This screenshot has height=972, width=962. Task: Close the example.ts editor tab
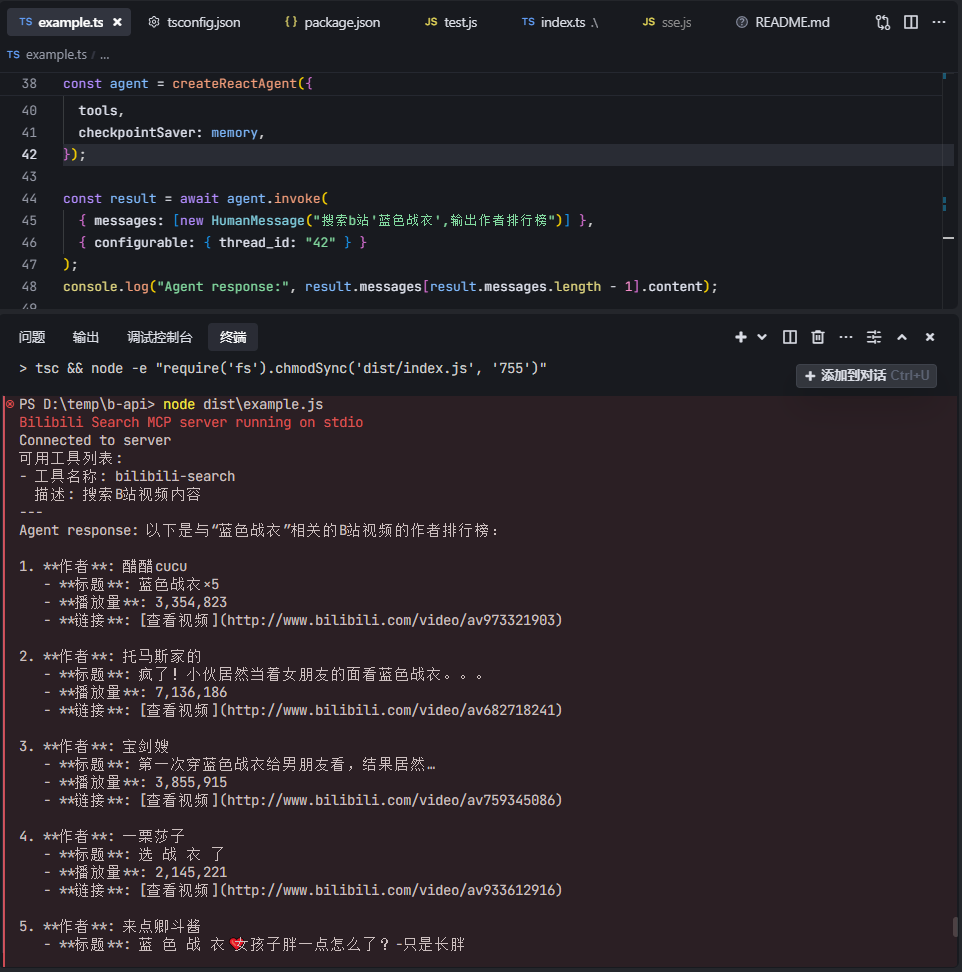tap(117, 22)
